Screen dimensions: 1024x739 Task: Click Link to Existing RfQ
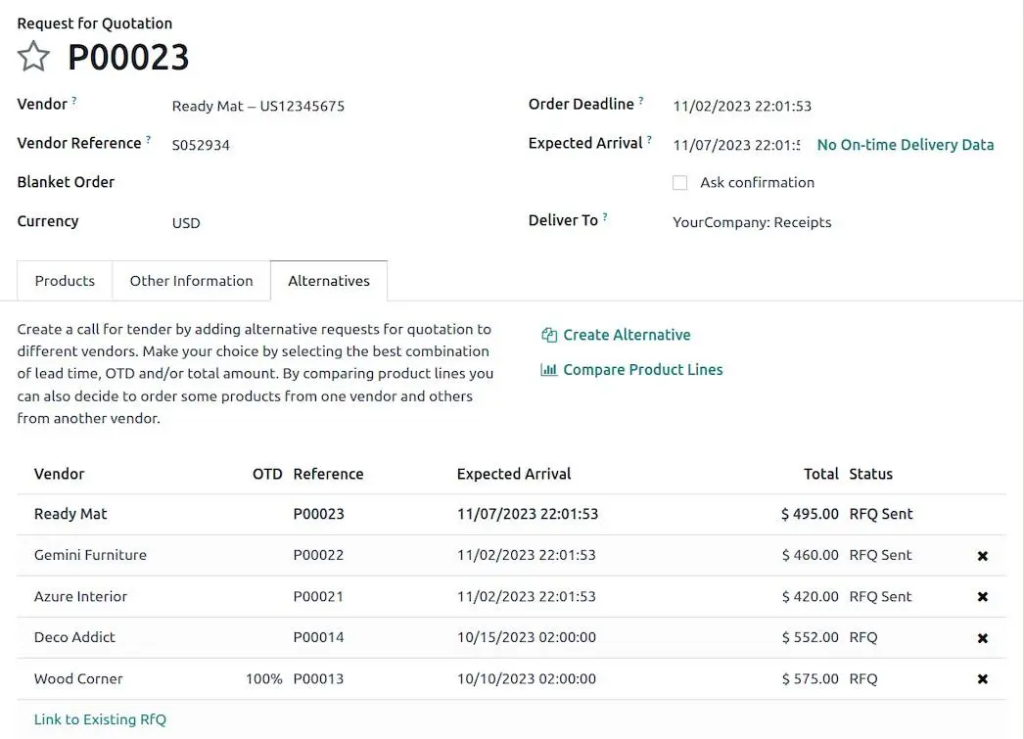pos(99,719)
